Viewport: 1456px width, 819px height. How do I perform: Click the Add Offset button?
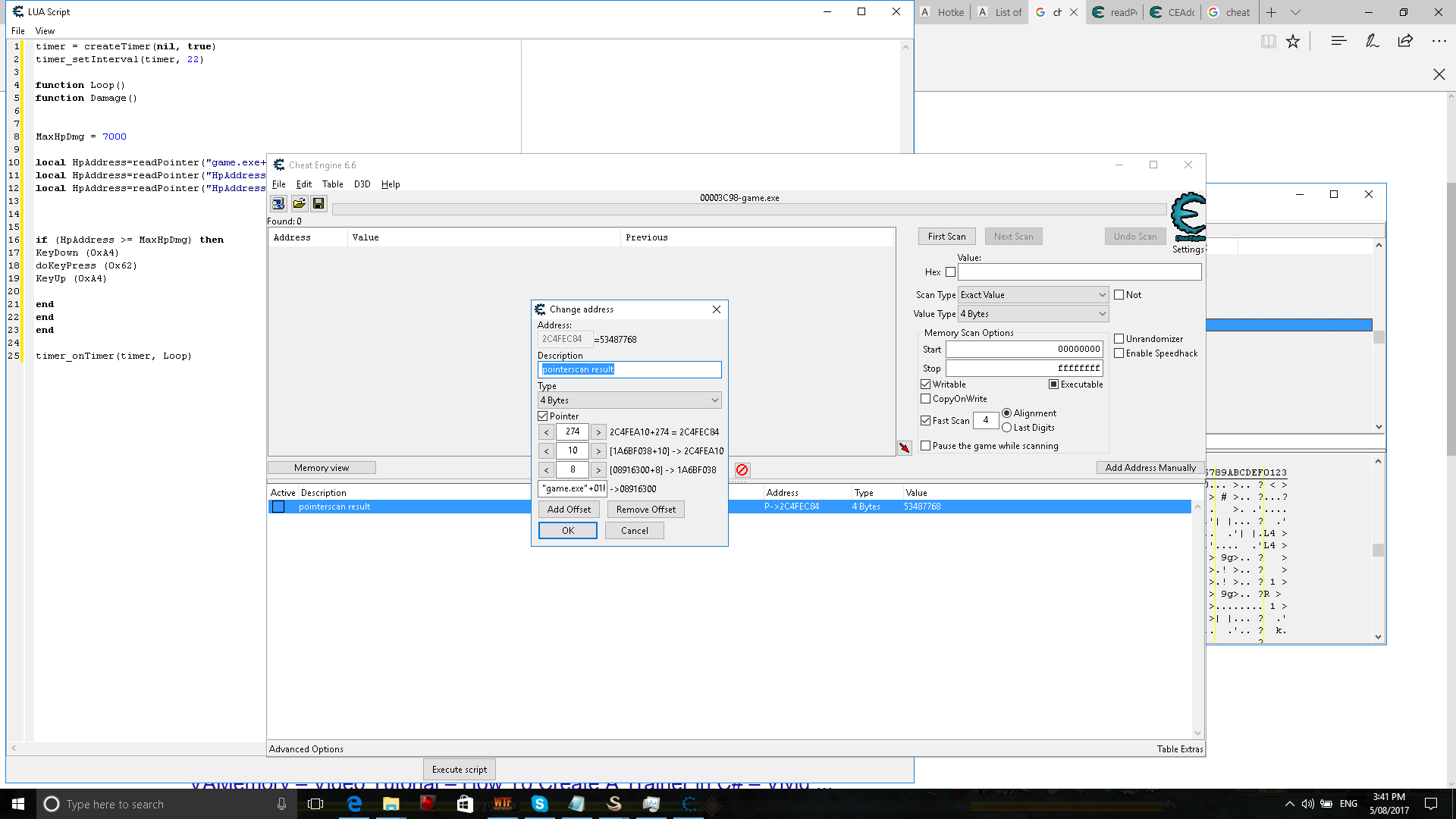568,509
